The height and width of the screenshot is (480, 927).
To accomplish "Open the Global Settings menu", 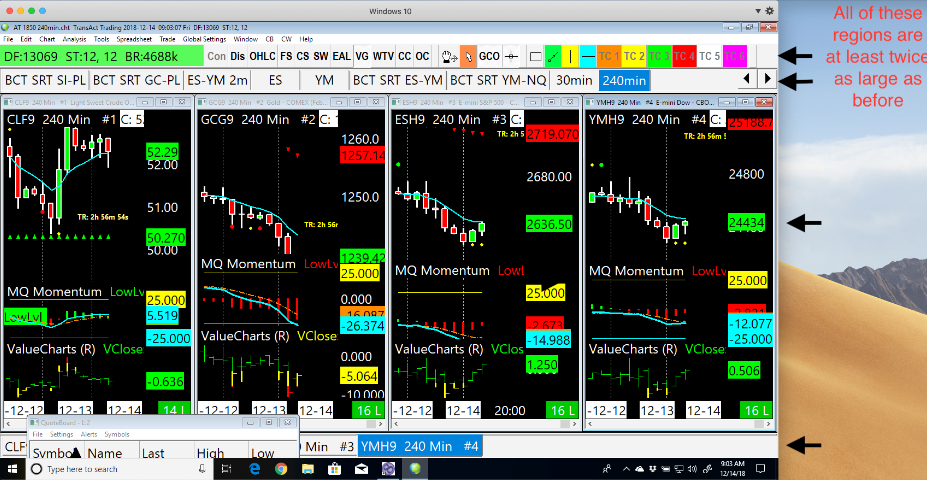I will click(205, 39).
